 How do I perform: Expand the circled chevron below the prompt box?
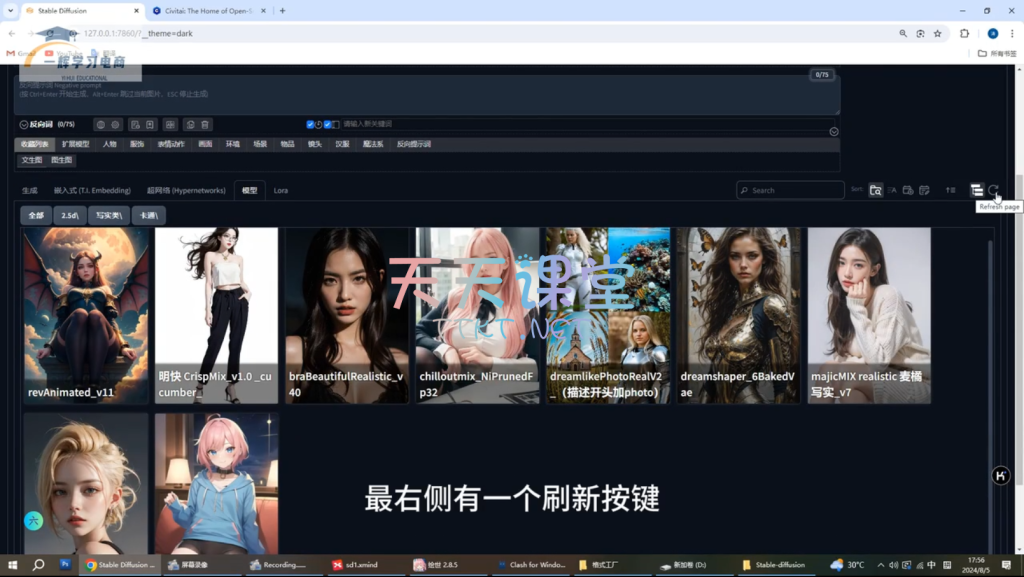[x=834, y=131]
